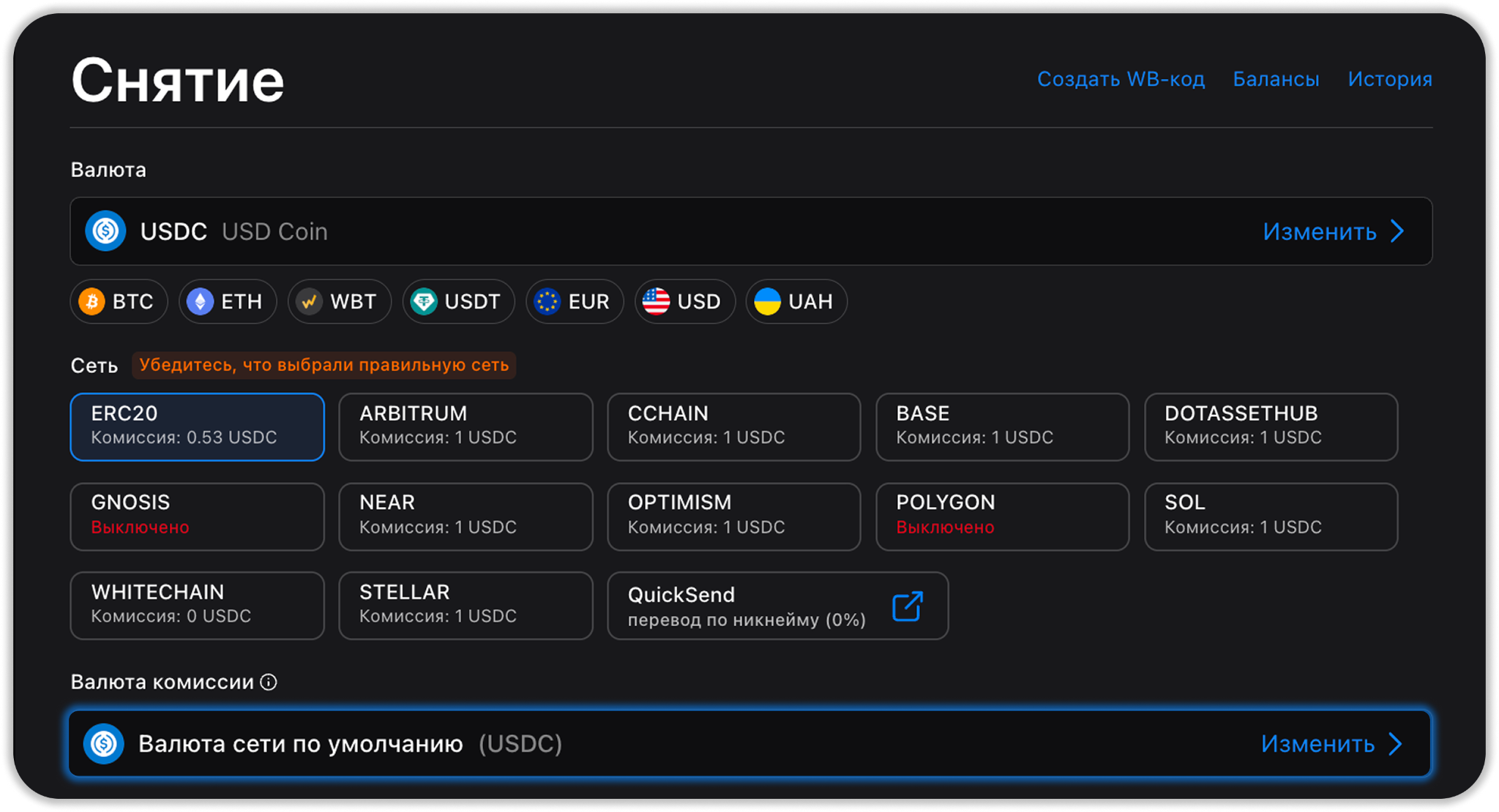The height and width of the screenshot is (812, 1499).
Task: Click the UAH Ukrainian flag icon
Action: [x=767, y=301]
